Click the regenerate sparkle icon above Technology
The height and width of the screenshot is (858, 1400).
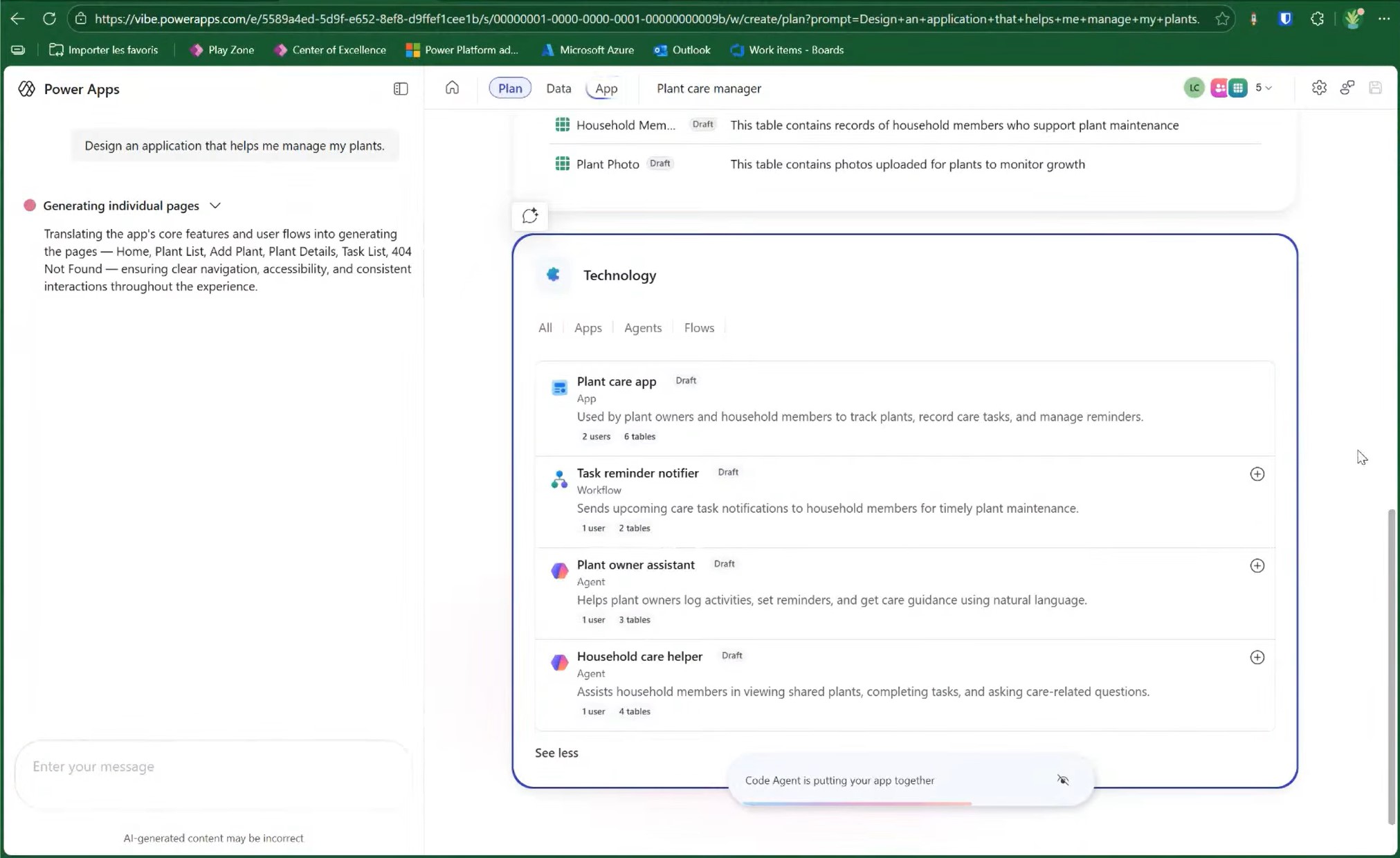click(530, 216)
